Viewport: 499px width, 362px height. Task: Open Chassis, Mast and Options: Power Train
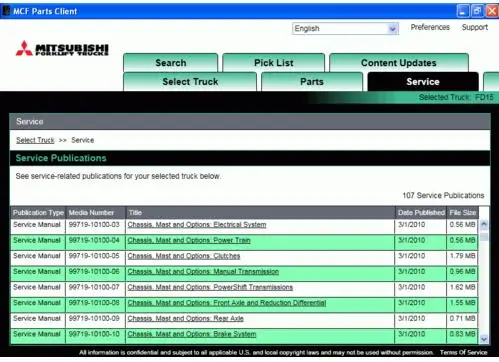pos(189,240)
